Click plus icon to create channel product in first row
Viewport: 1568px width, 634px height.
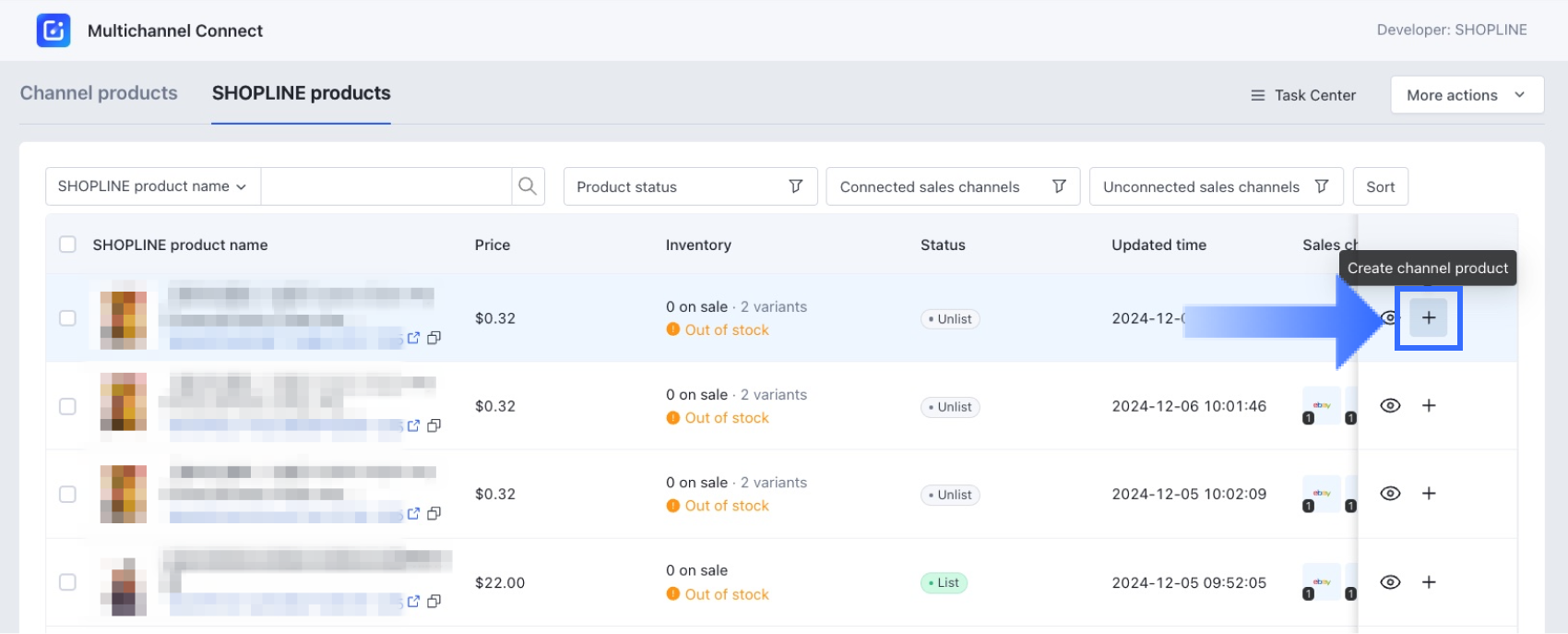point(1428,318)
